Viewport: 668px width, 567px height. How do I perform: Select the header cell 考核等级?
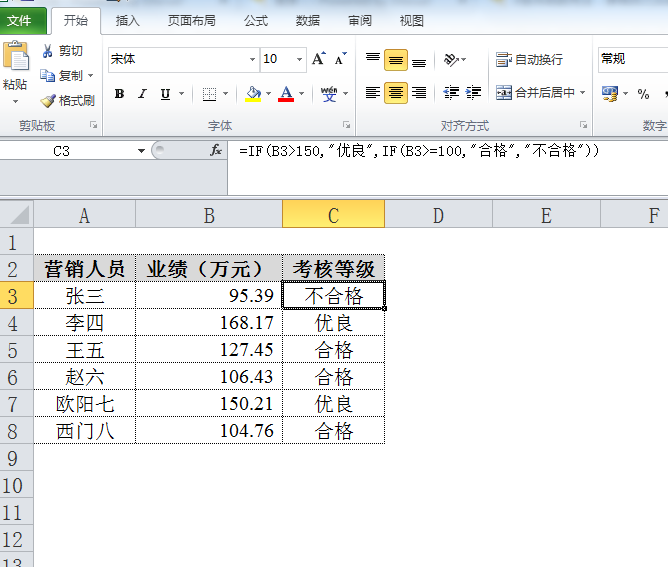click(x=334, y=268)
